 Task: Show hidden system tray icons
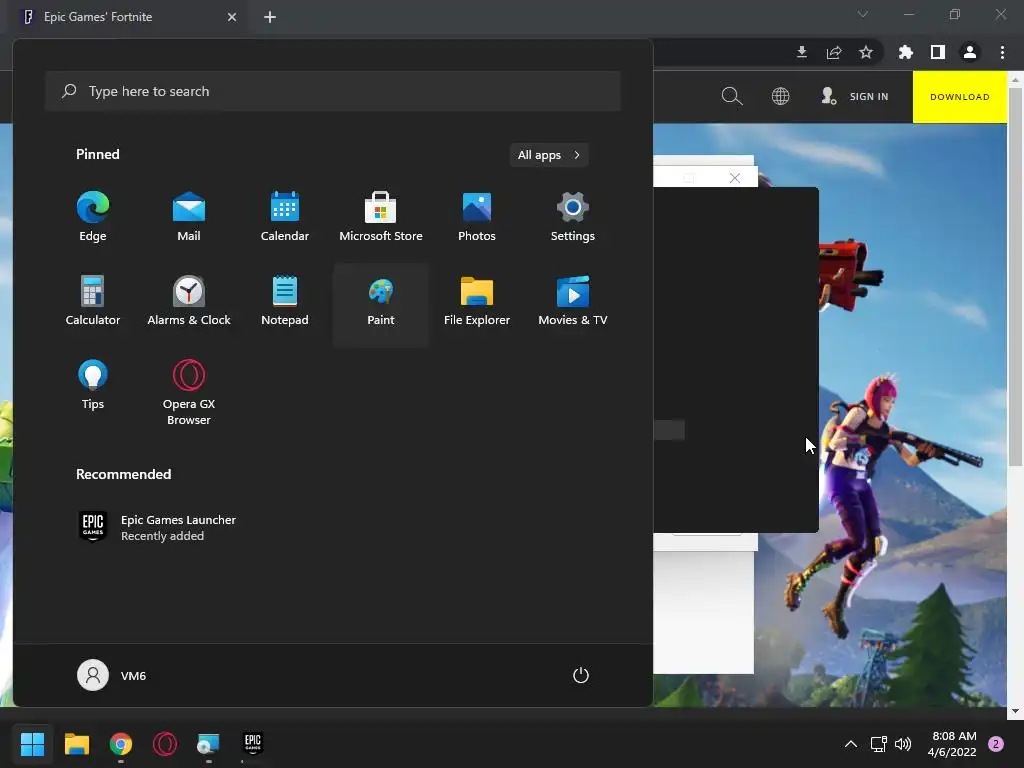pyautogui.click(x=851, y=744)
